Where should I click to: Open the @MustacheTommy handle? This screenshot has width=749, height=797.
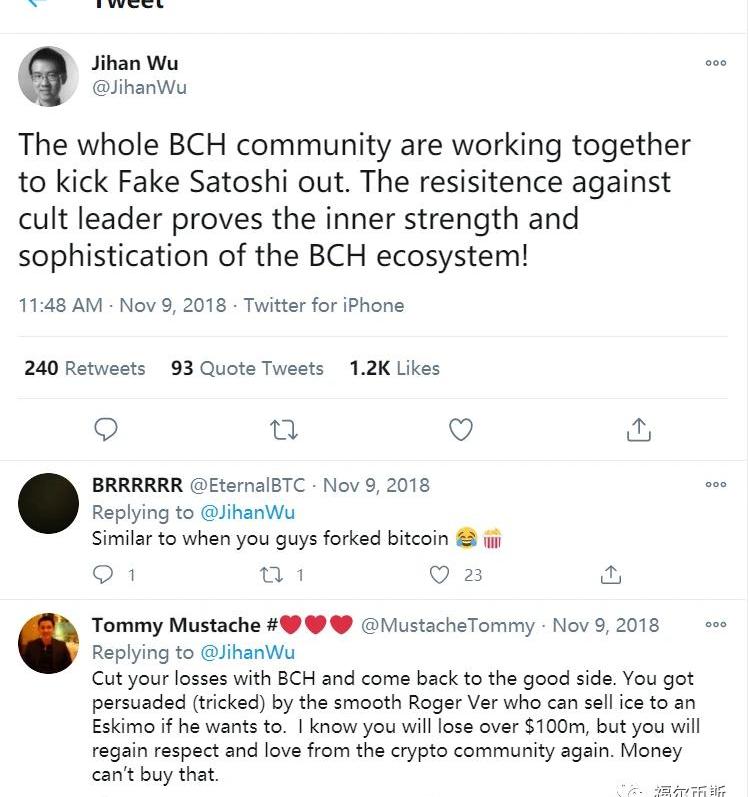[x=447, y=625]
